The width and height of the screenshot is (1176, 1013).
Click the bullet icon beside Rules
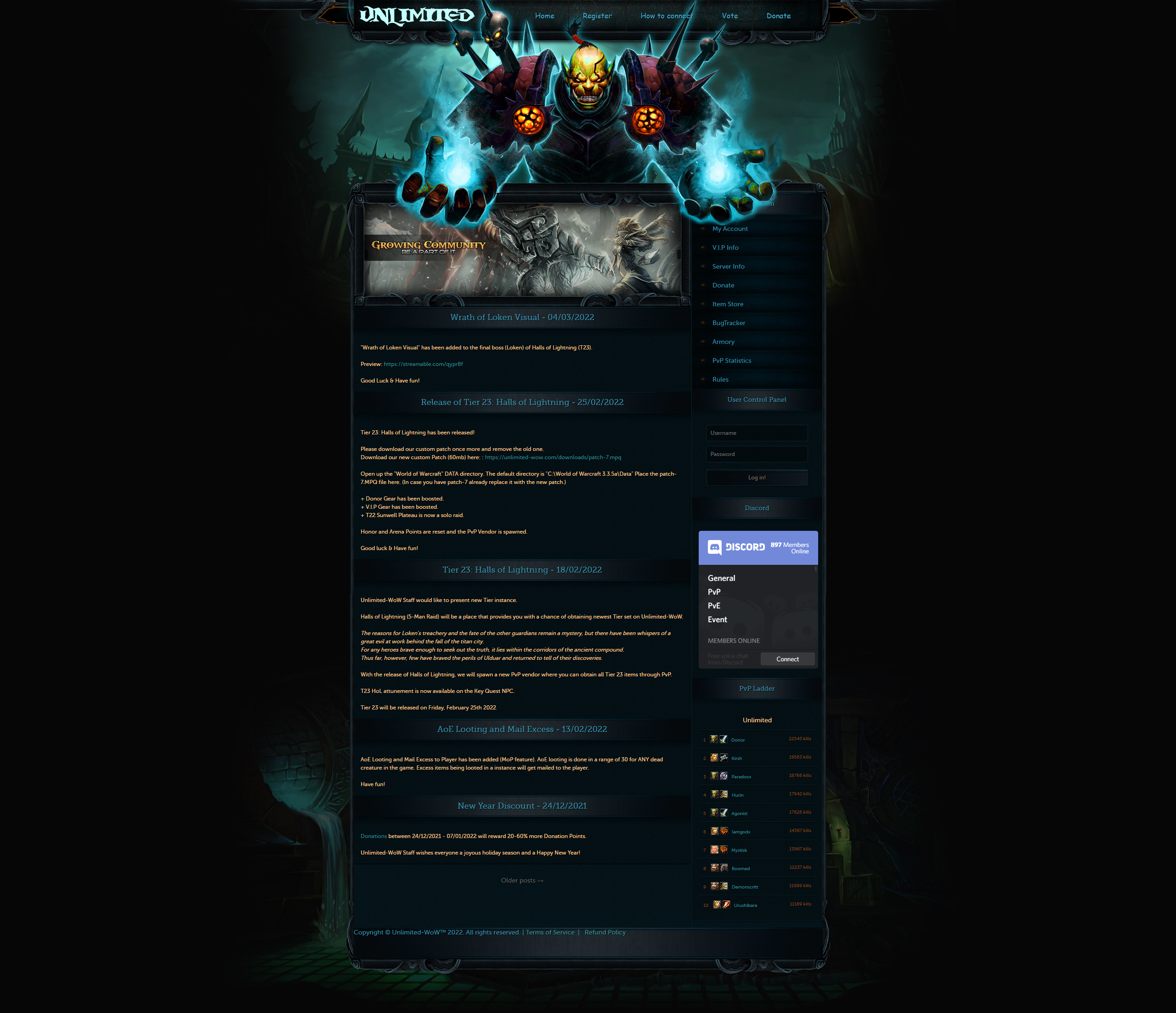703,379
